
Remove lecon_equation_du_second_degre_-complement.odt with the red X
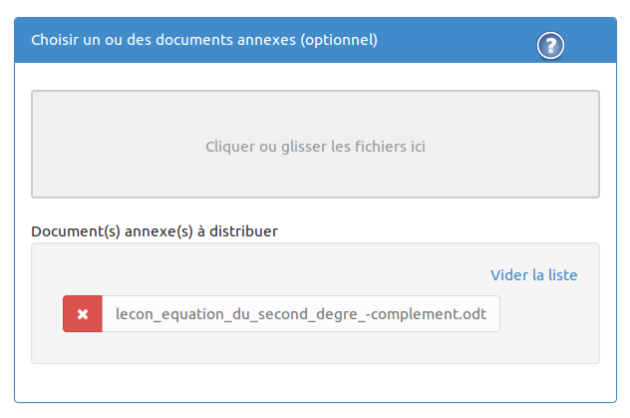tap(83, 314)
